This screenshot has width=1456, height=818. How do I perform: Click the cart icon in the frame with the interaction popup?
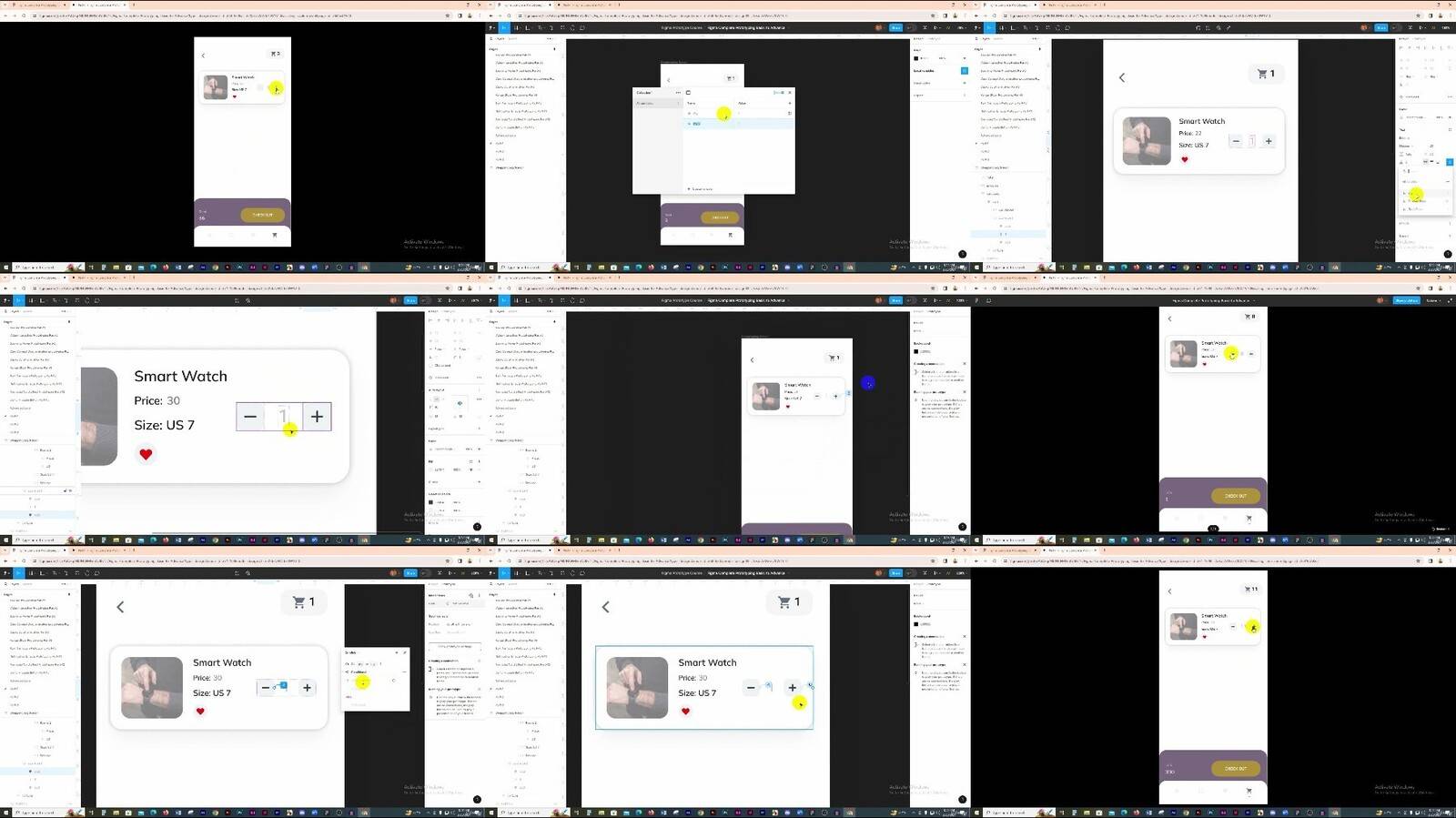pos(298,602)
